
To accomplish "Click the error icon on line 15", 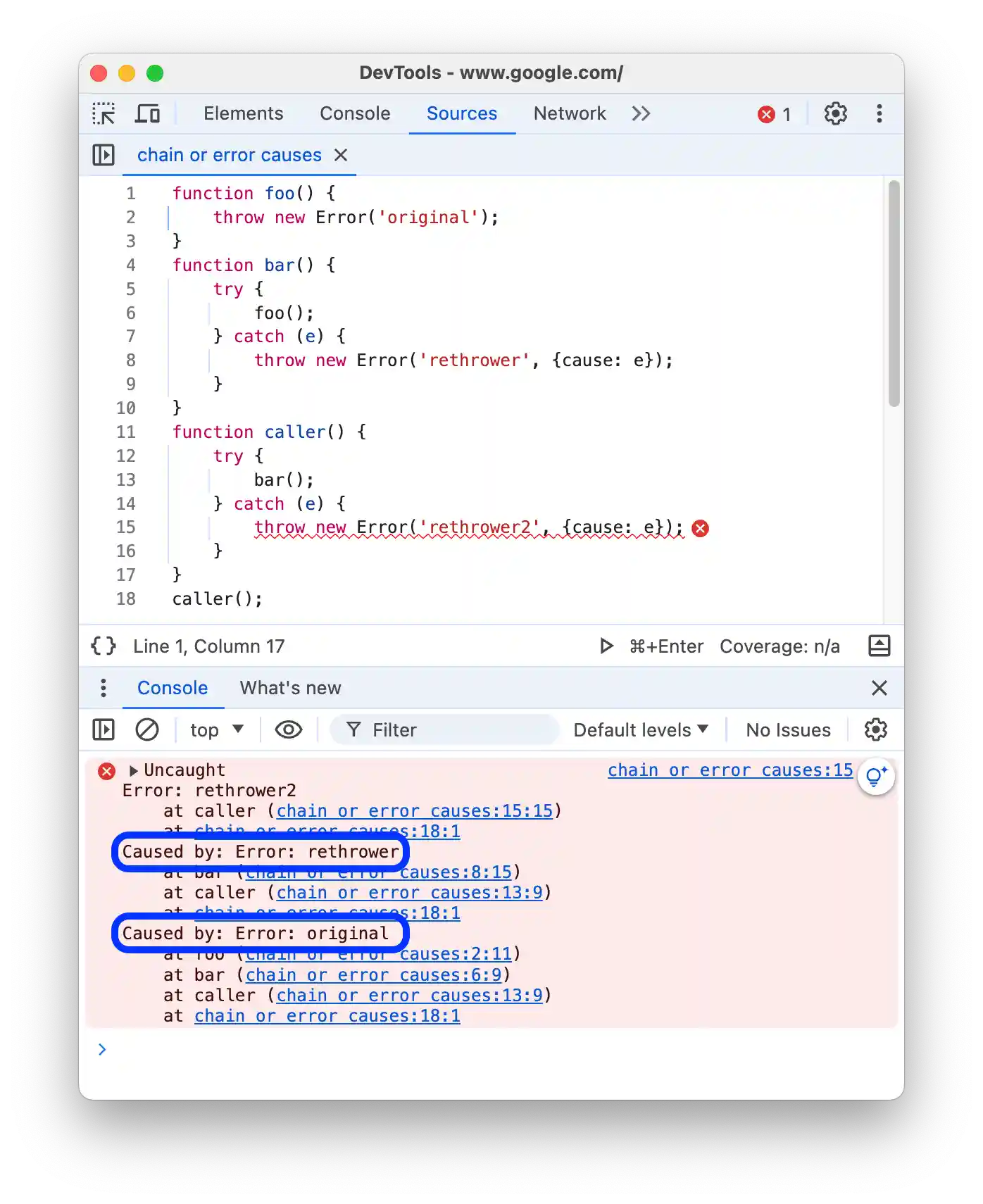I will 700,528.
